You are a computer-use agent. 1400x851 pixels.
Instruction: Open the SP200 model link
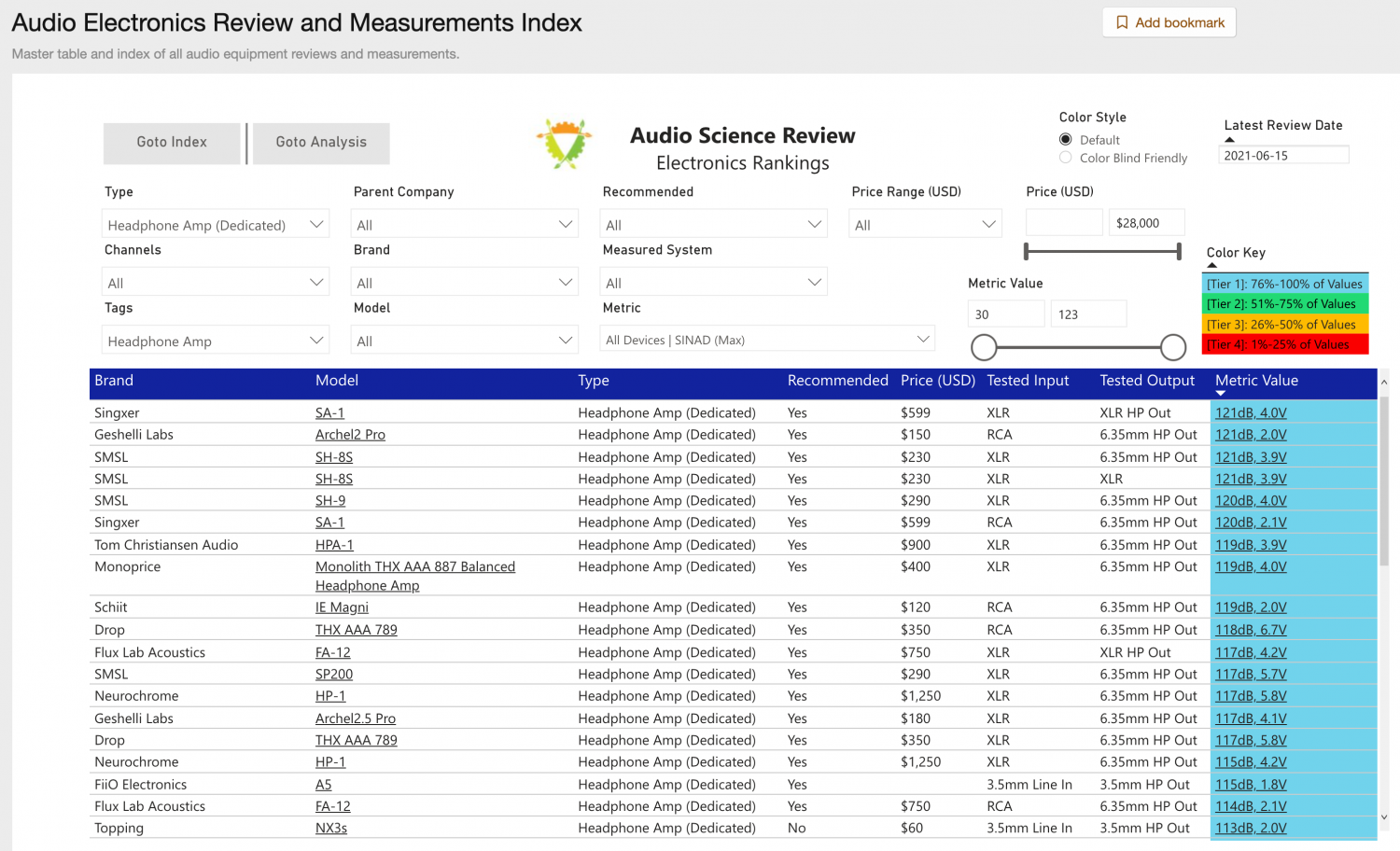click(x=334, y=674)
